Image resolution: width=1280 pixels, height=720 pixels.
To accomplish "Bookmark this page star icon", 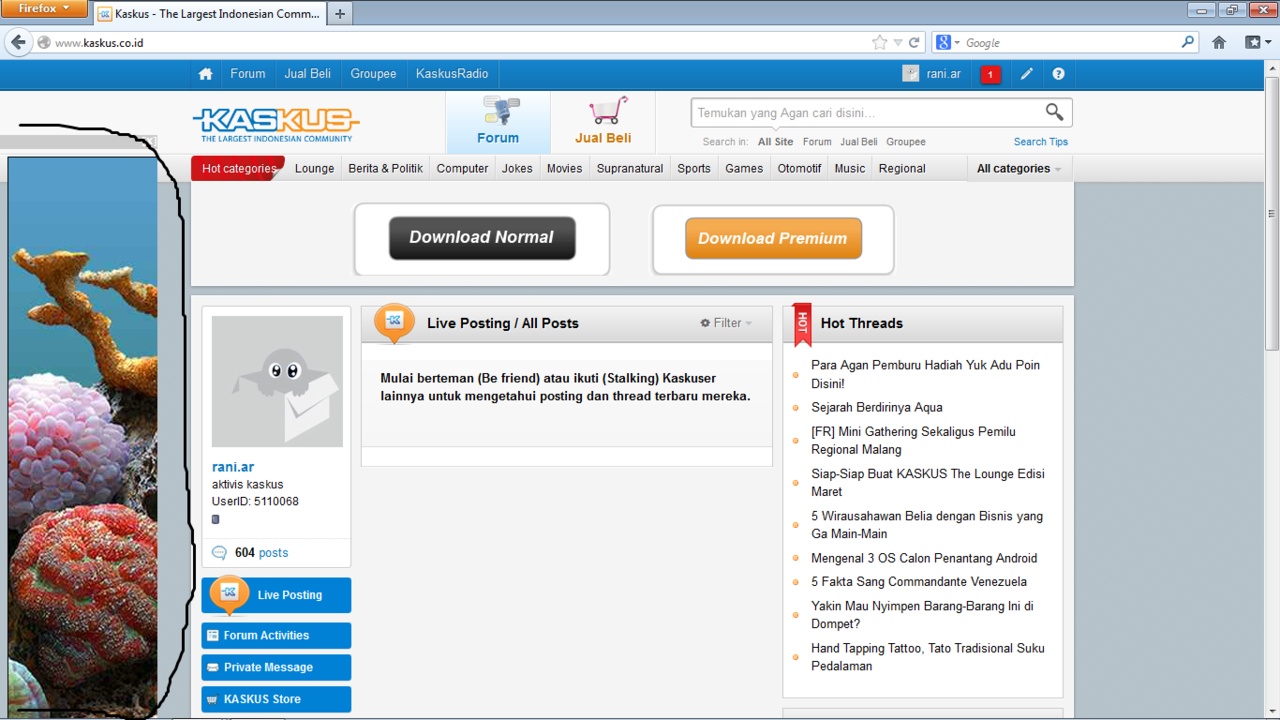I will (x=879, y=43).
